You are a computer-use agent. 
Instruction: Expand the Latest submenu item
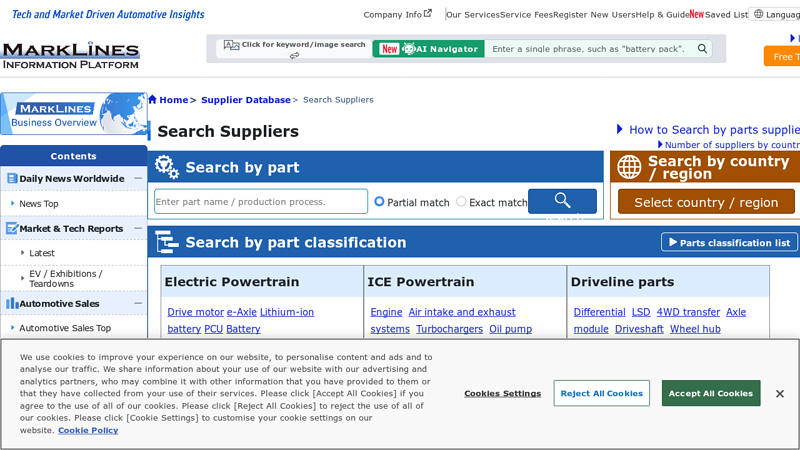[x=41, y=253]
